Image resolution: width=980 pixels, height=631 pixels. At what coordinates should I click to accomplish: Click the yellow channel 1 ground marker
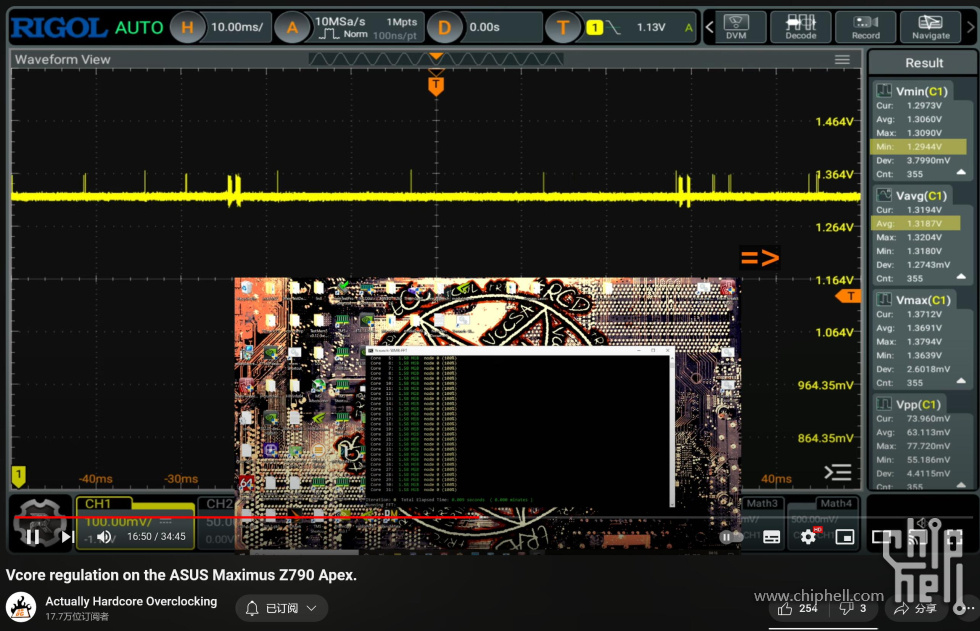pyautogui.click(x=18, y=476)
